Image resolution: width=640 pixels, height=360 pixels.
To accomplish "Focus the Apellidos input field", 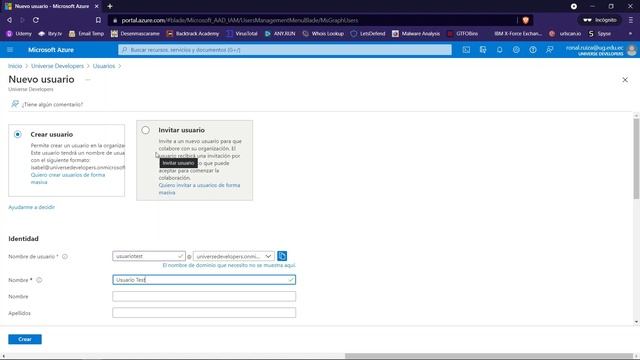I will pyautogui.click(x=204, y=313).
